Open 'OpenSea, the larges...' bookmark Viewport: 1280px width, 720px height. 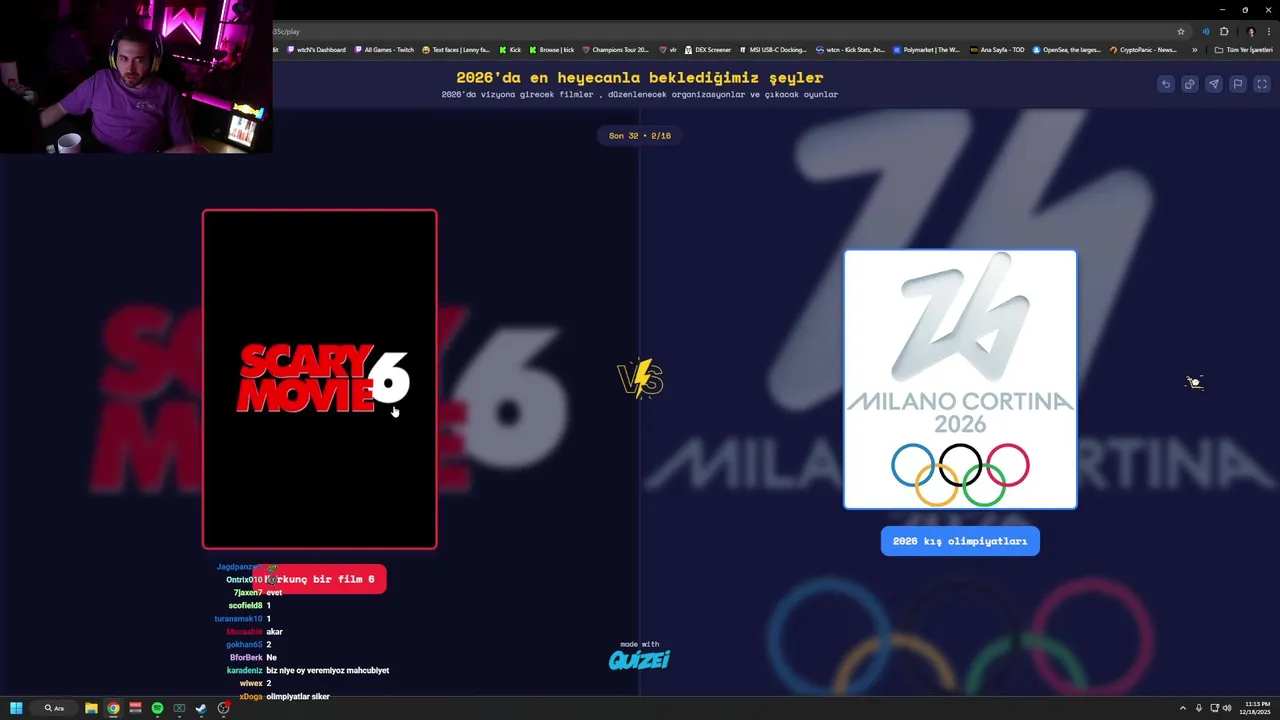1067,49
